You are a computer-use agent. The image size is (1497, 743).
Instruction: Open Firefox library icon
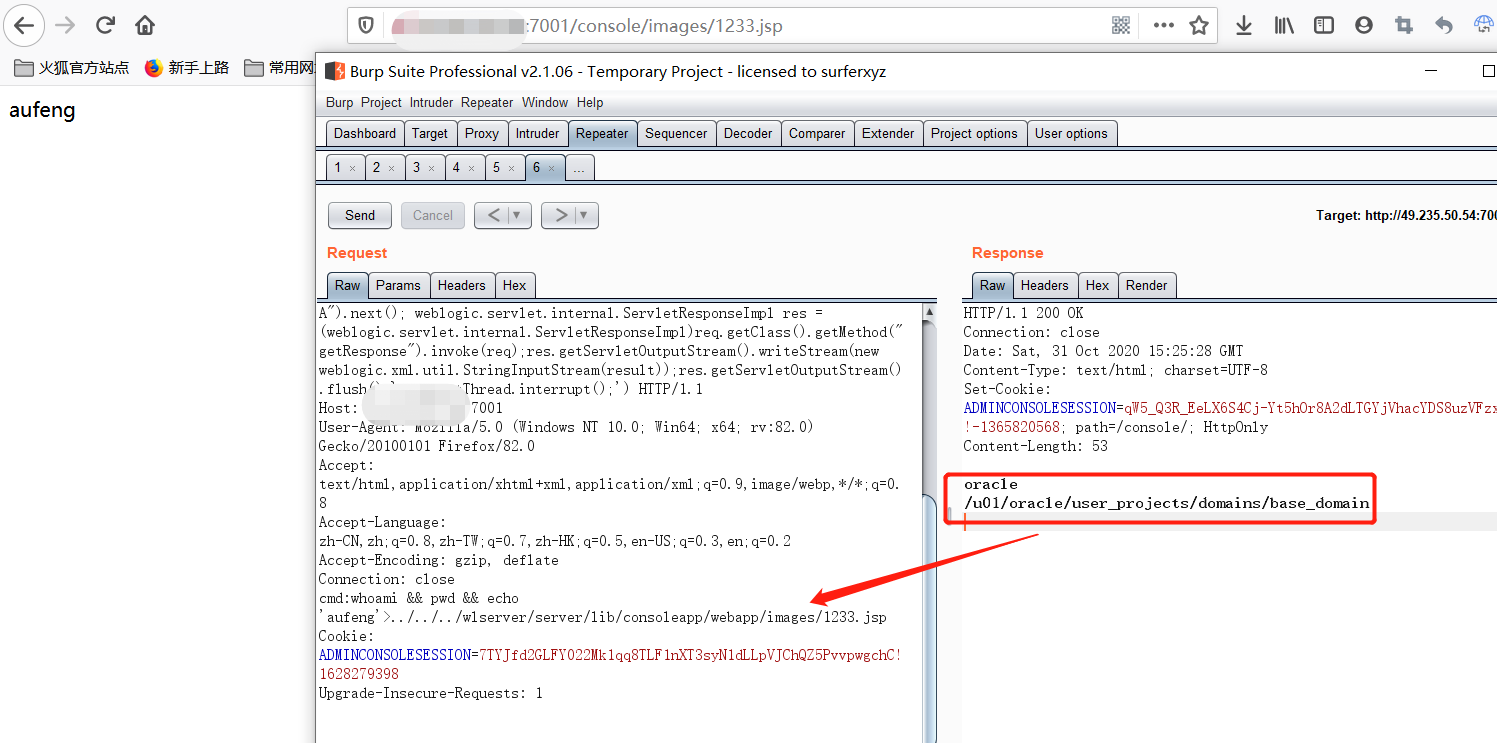[1284, 26]
